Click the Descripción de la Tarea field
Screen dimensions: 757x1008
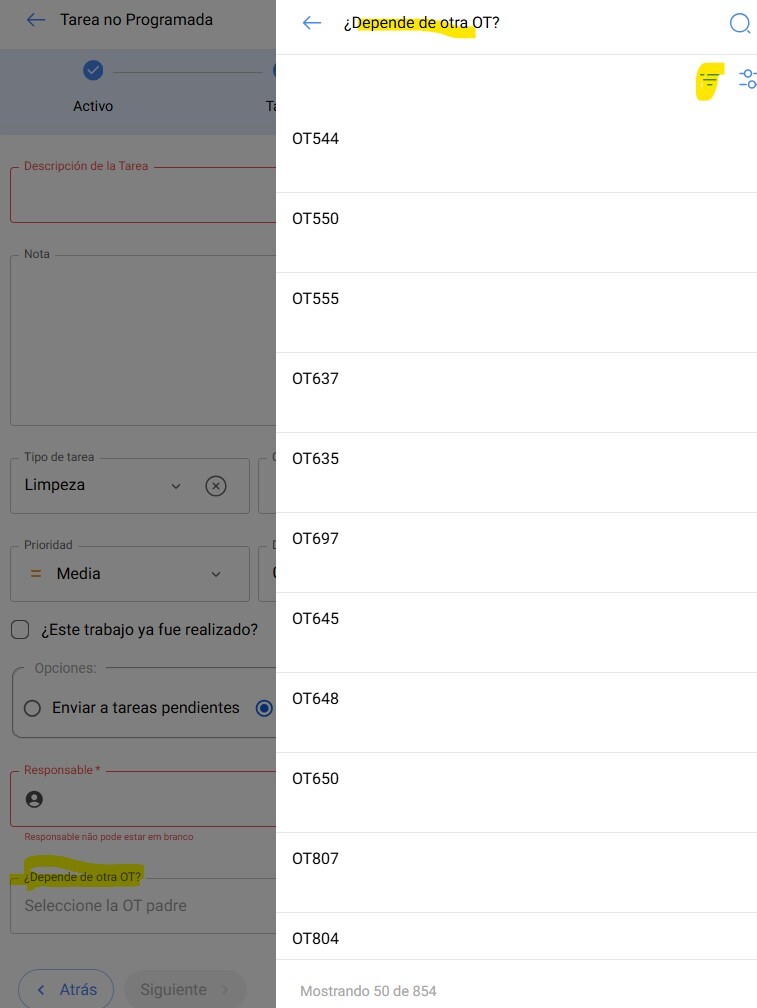coord(142,195)
